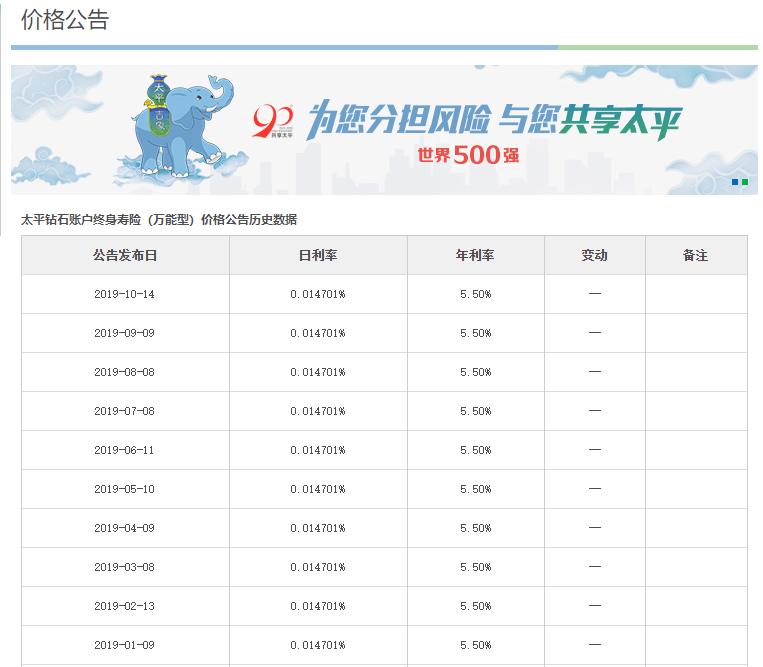This screenshot has height=667, width=763.
Task: Click the 太平钻石账户终身寿险 table title
Action: (x=159, y=219)
